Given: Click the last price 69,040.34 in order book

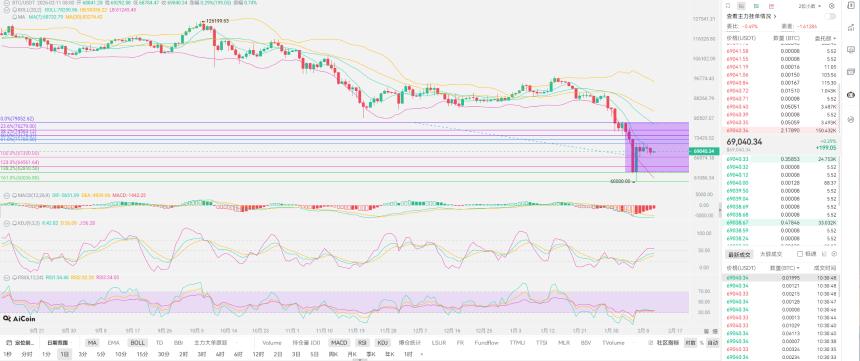Looking at the screenshot, I should [744, 142].
